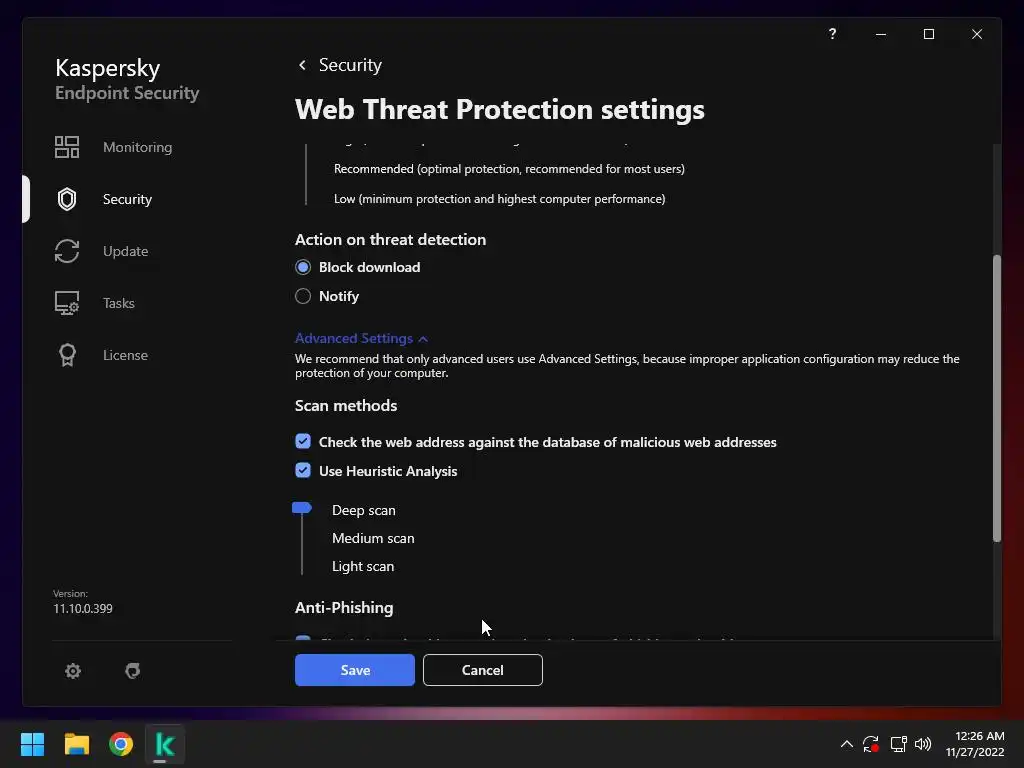The height and width of the screenshot is (768, 1024).
Task: Click Security breadcrumb link at top
Action: click(350, 65)
